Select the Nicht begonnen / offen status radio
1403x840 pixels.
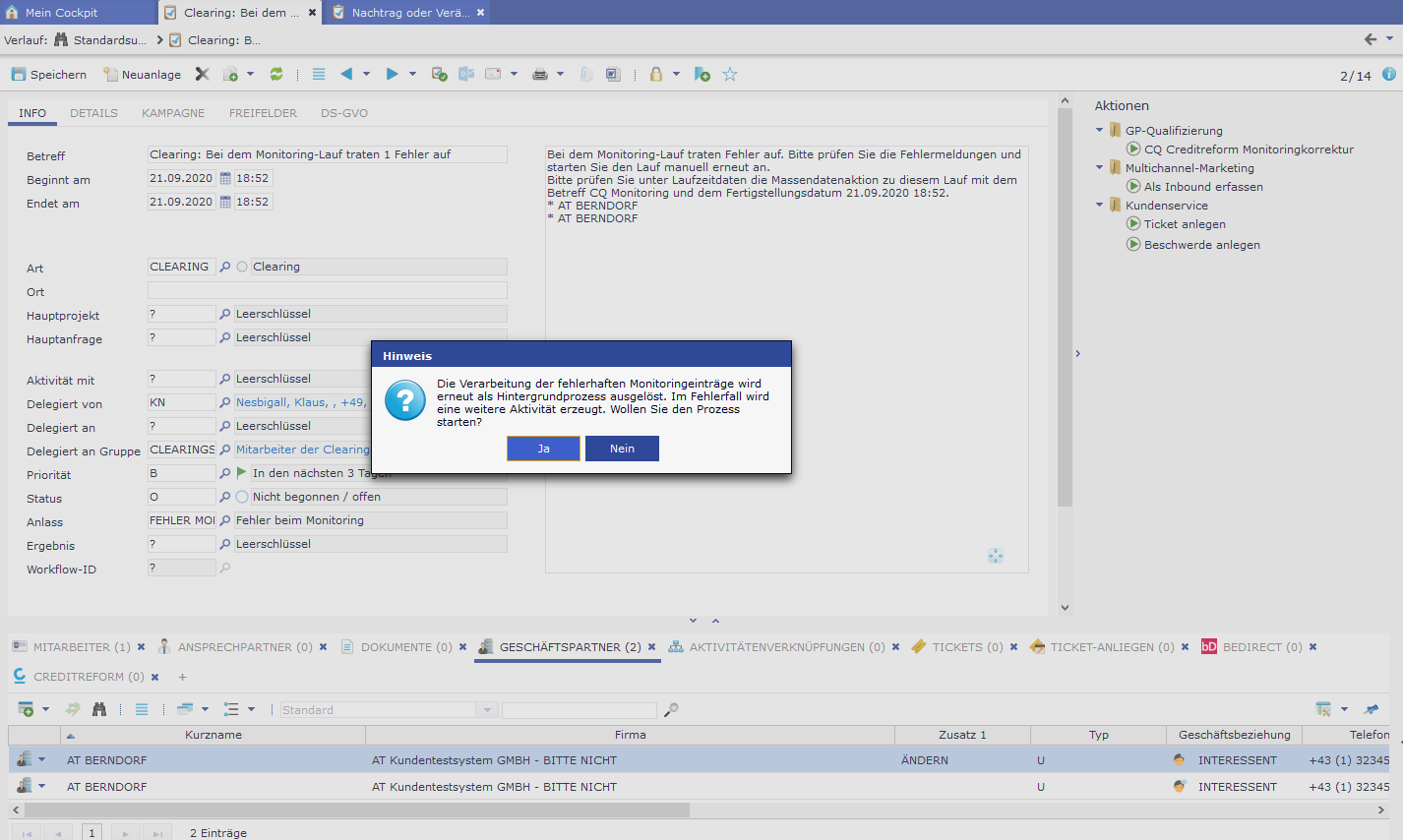pos(242,497)
